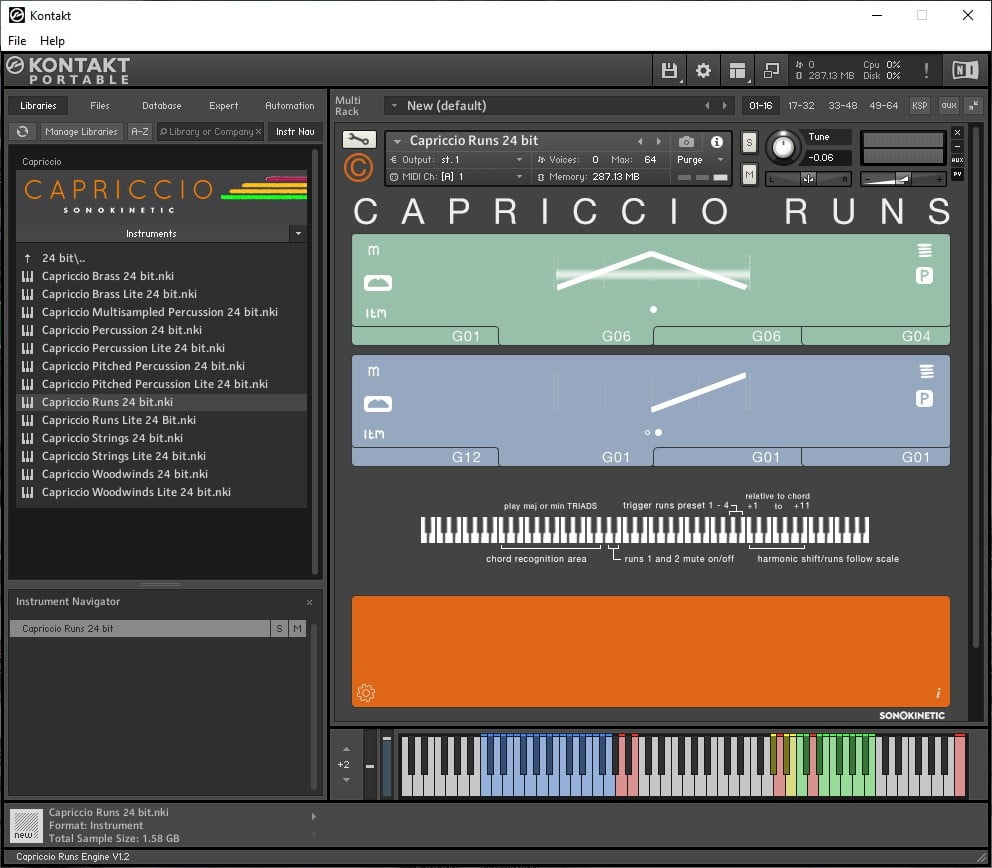Clear the library search field
The image size is (992, 868).
(258, 132)
